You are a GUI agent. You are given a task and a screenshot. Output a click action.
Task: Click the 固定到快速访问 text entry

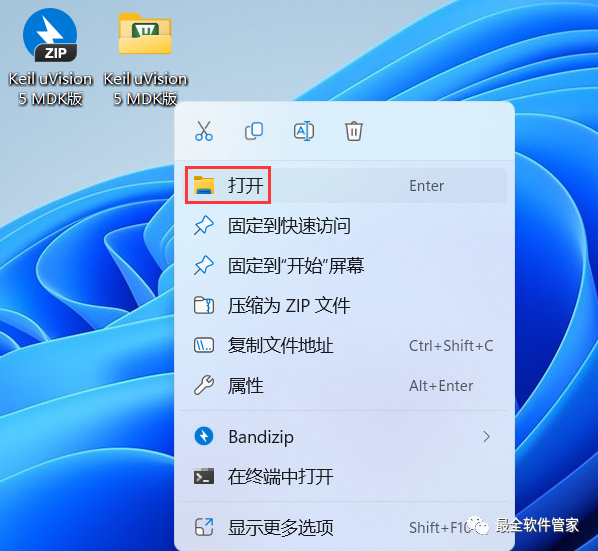pyautogui.click(x=289, y=226)
